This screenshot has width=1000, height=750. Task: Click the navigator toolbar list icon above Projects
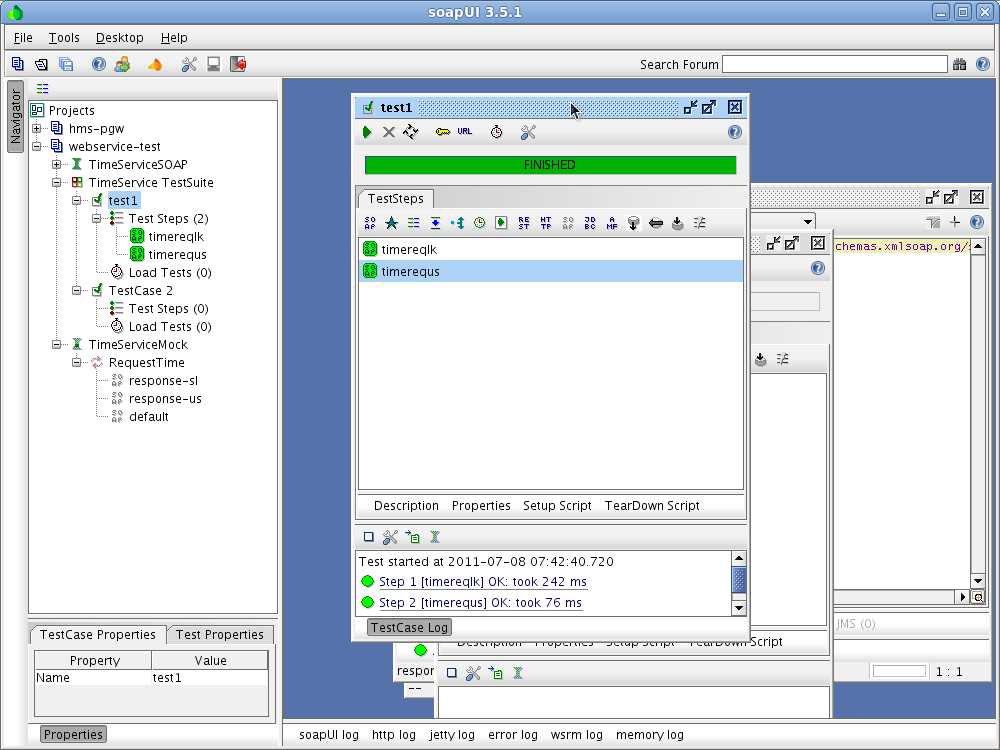pyautogui.click(x=42, y=88)
